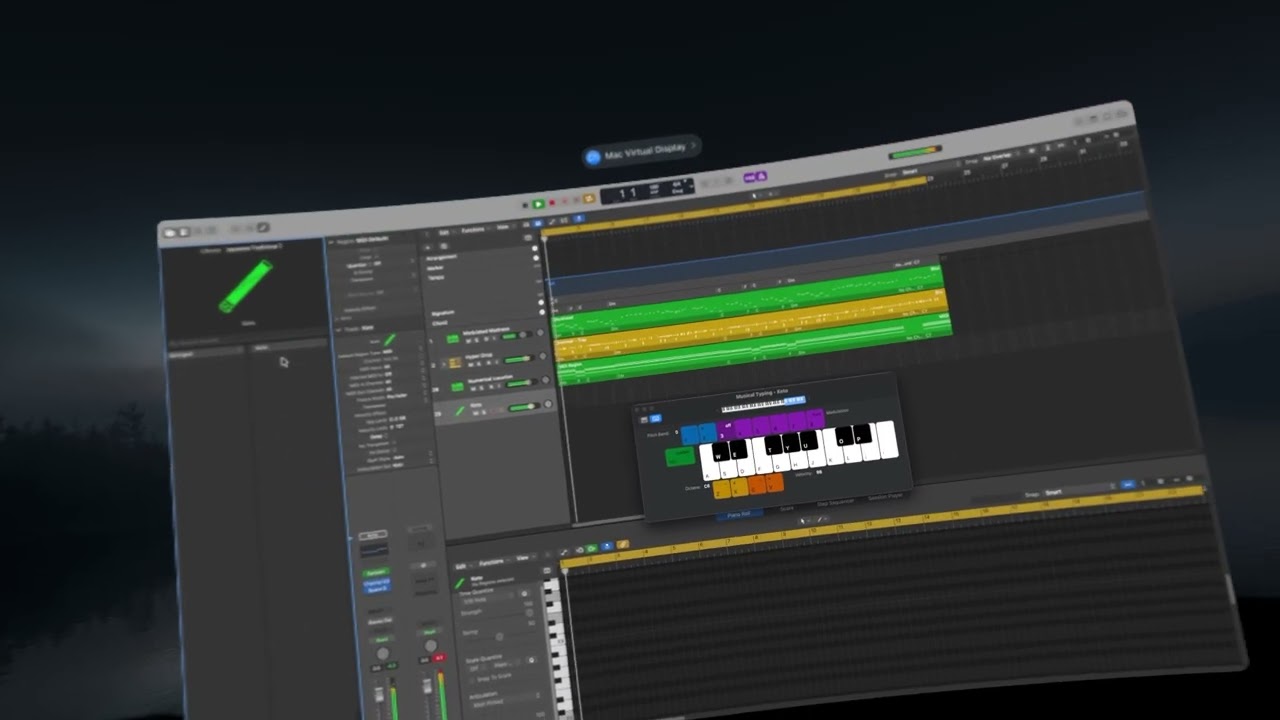
Task: Open the Mac Virtual Display pill
Action: click(641, 152)
